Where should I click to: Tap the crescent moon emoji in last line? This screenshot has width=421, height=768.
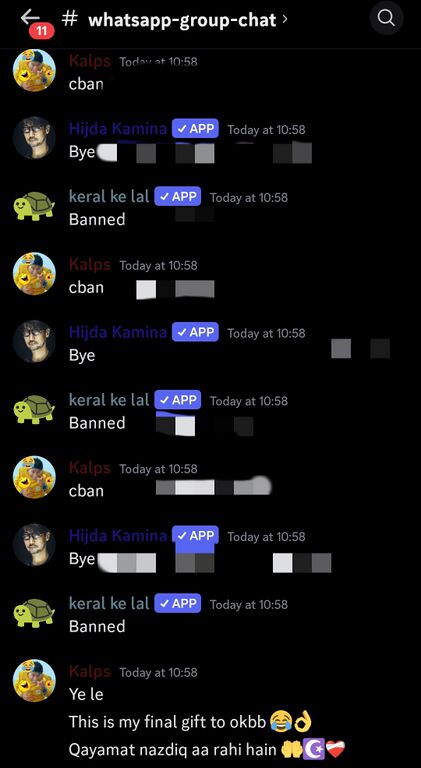(x=314, y=749)
